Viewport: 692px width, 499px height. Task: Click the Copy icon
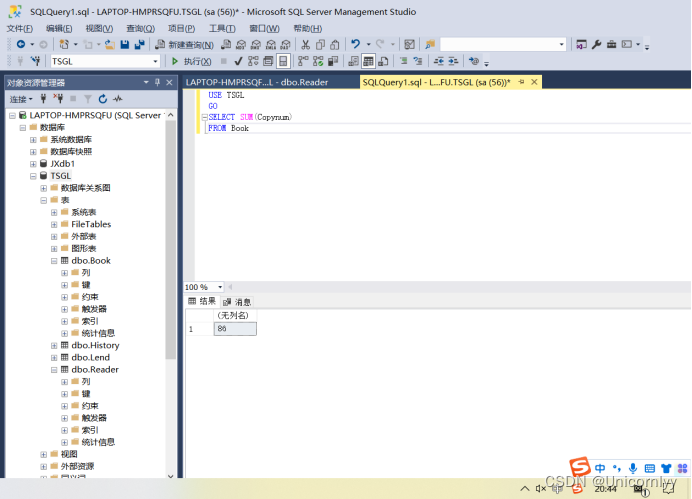pos(320,44)
